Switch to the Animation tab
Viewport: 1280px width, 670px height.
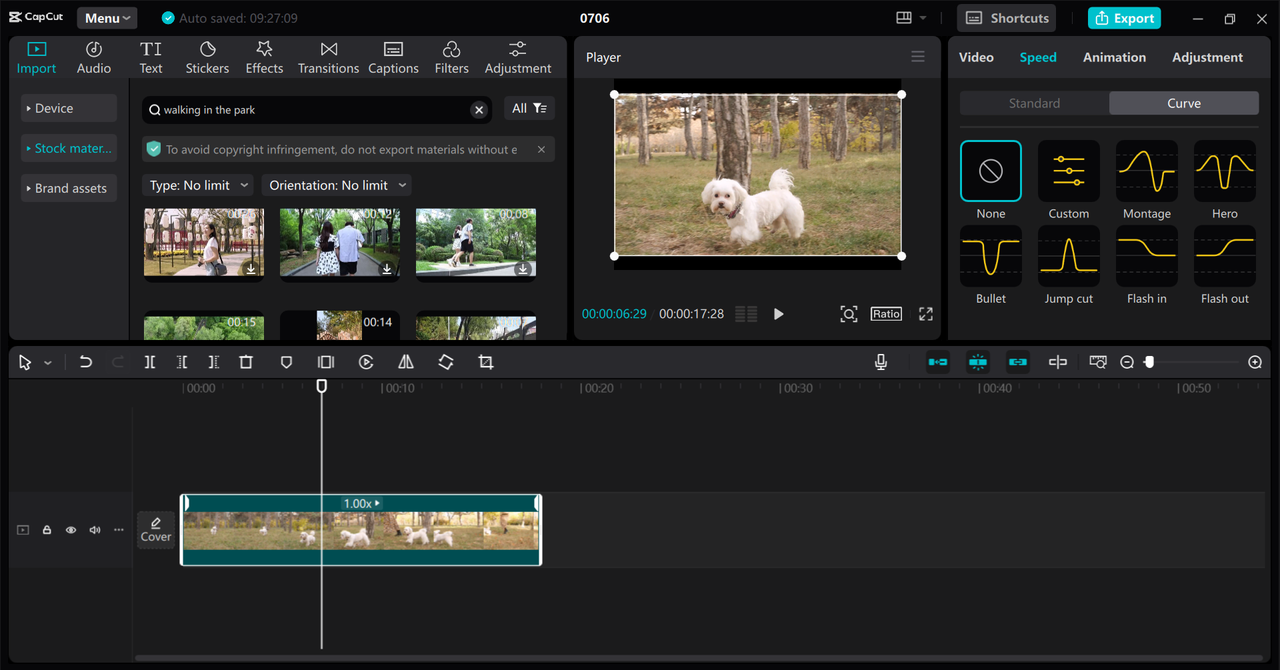coord(1114,57)
